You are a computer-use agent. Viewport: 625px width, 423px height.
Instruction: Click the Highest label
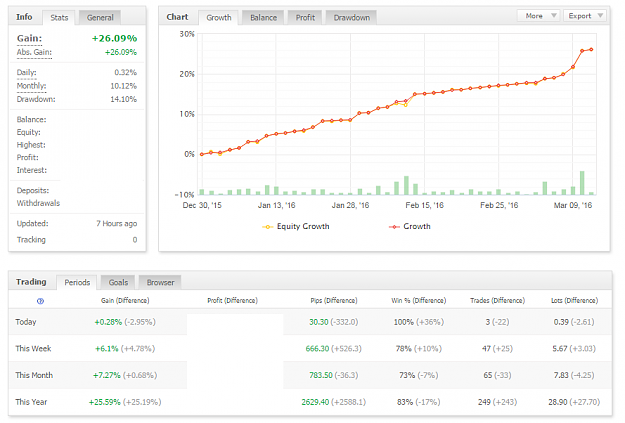click(x=31, y=145)
